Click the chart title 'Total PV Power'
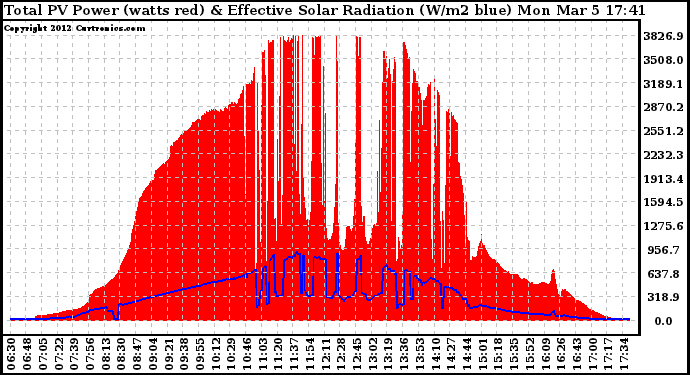Screen dimensions: 690x375 [61, 11]
